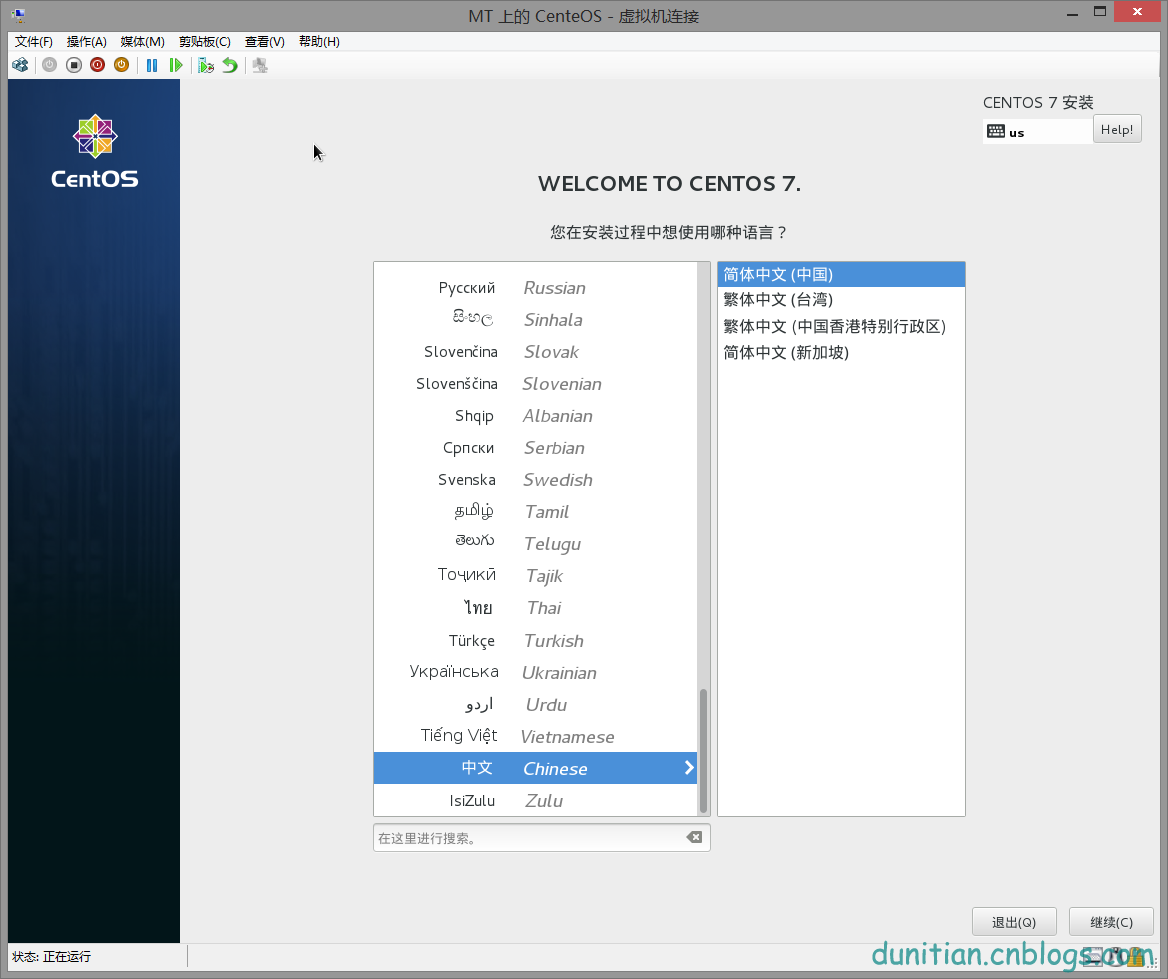The width and height of the screenshot is (1168, 979).
Task: Select Thai in the language list
Action: point(535,608)
